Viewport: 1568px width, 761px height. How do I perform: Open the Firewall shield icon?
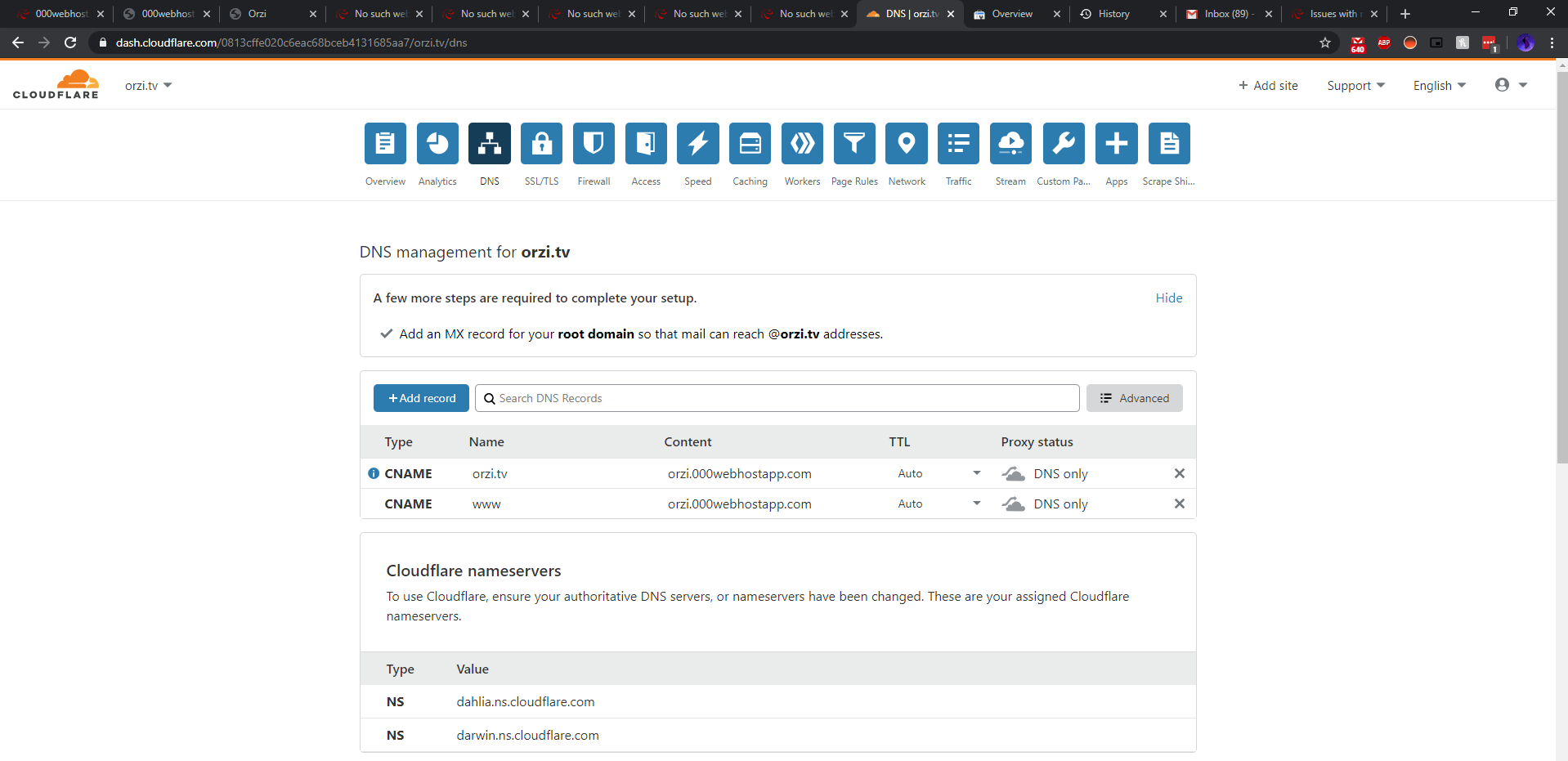(x=594, y=144)
